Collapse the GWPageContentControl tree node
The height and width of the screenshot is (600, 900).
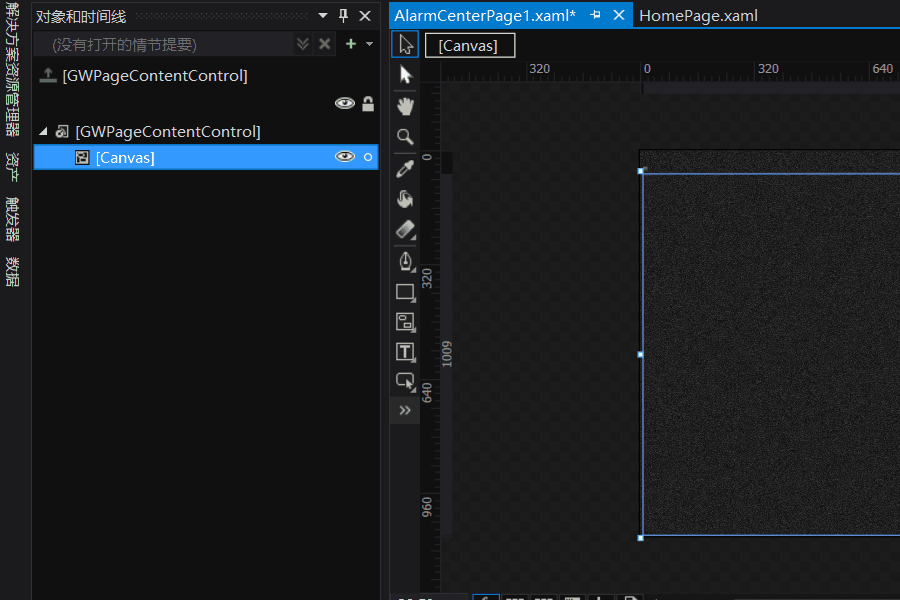coord(43,132)
